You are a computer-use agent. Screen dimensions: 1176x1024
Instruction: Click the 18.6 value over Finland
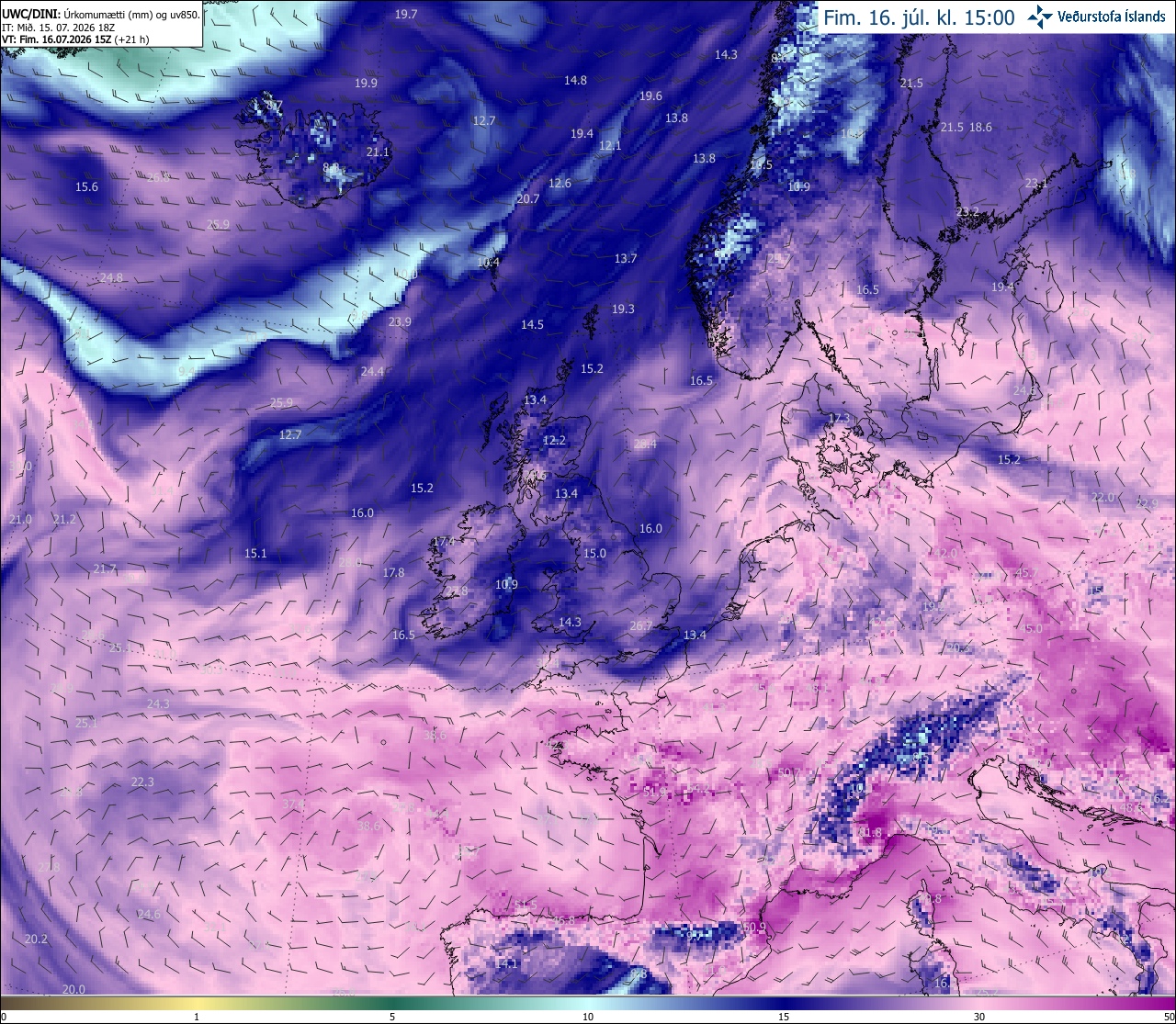(980, 128)
